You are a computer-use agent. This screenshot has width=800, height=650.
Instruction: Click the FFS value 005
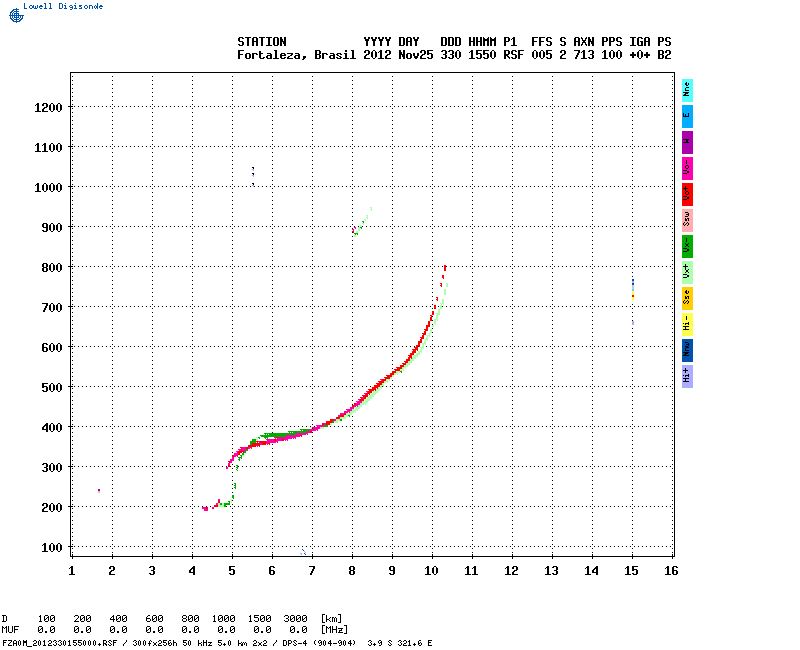click(x=542, y=55)
